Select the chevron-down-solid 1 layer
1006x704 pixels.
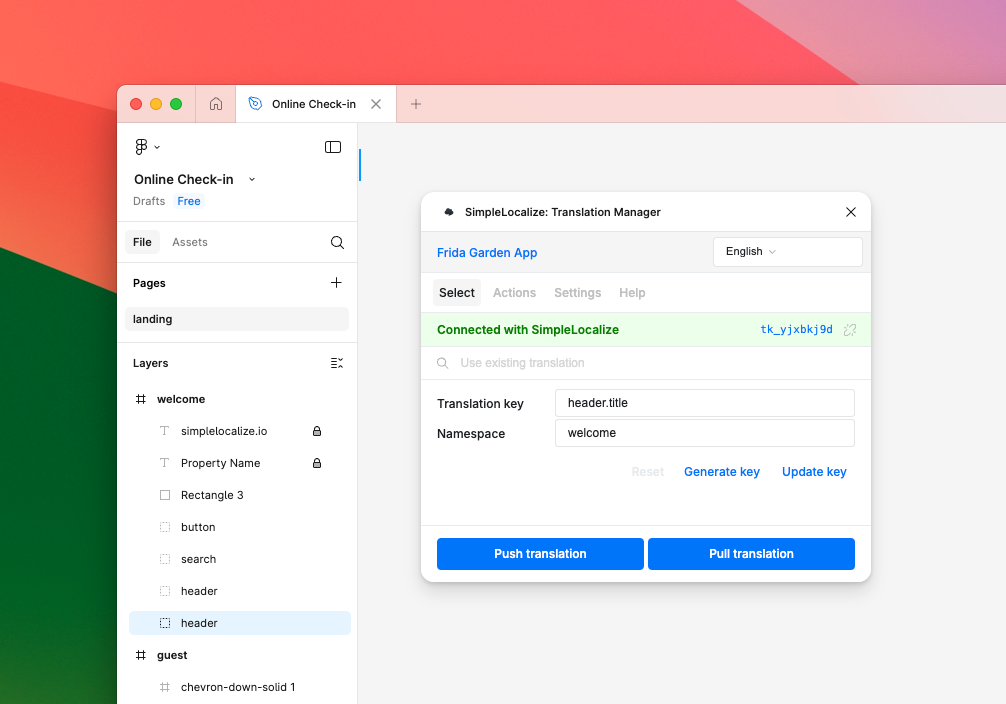tap(240, 687)
